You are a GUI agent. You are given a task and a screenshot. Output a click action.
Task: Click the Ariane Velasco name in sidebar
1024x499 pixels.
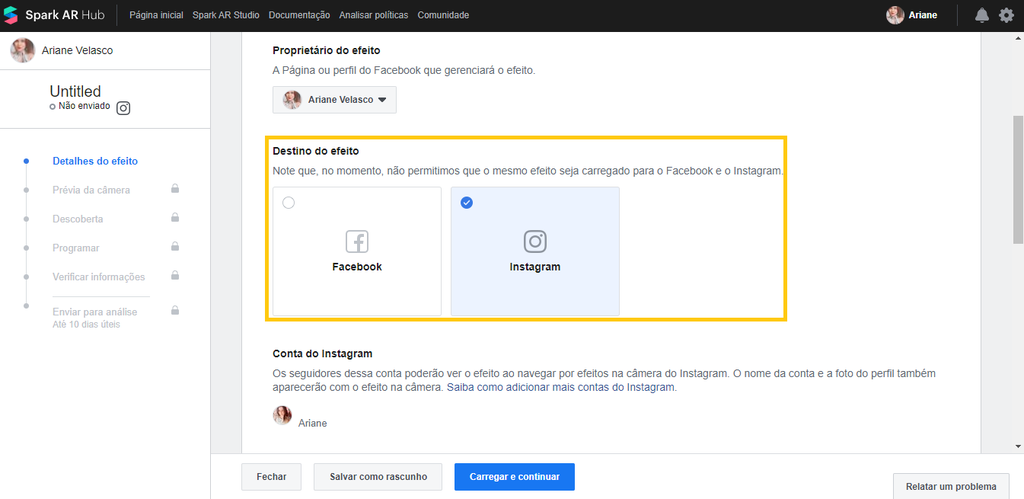(77, 50)
